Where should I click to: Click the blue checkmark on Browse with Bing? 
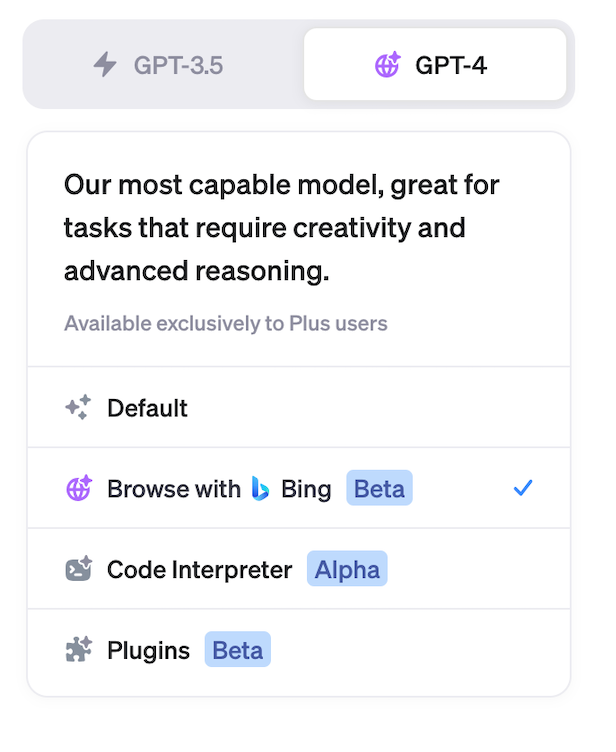click(522, 489)
